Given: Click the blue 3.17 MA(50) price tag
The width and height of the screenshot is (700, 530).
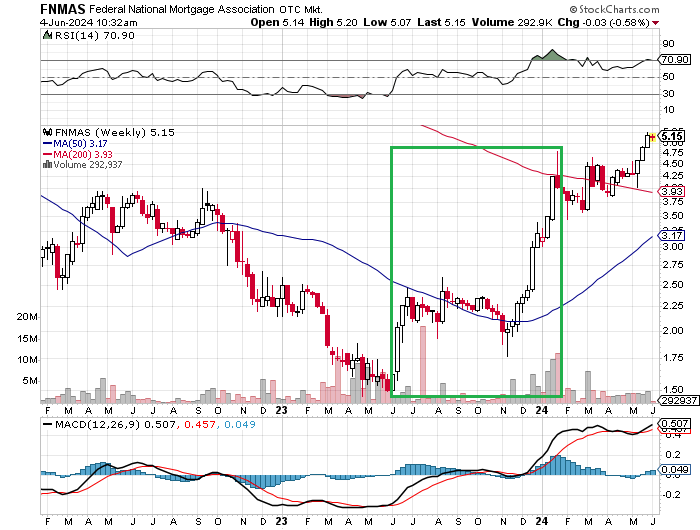Looking at the screenshot, I should point(672,235).
